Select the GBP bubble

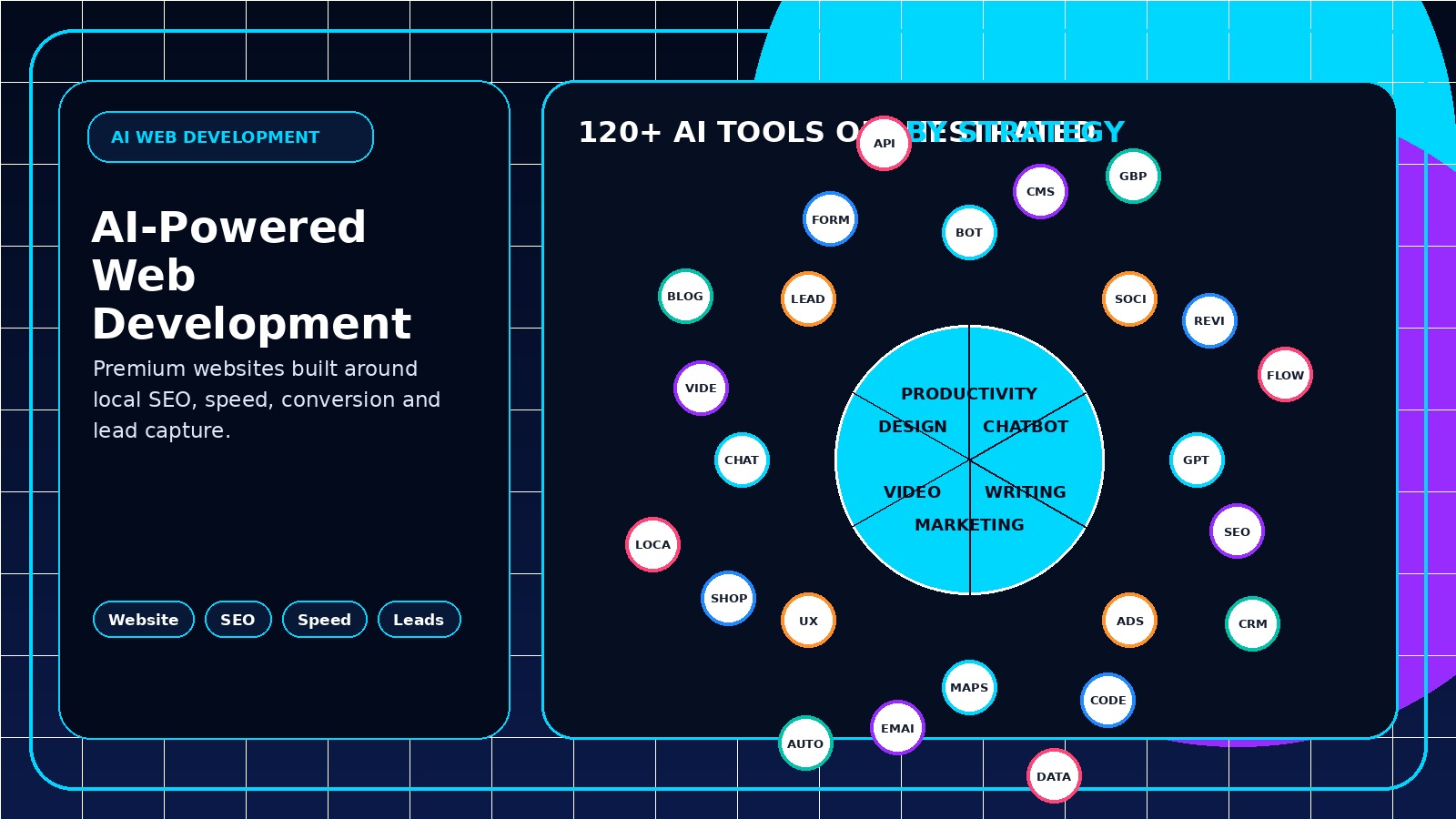1133,176
